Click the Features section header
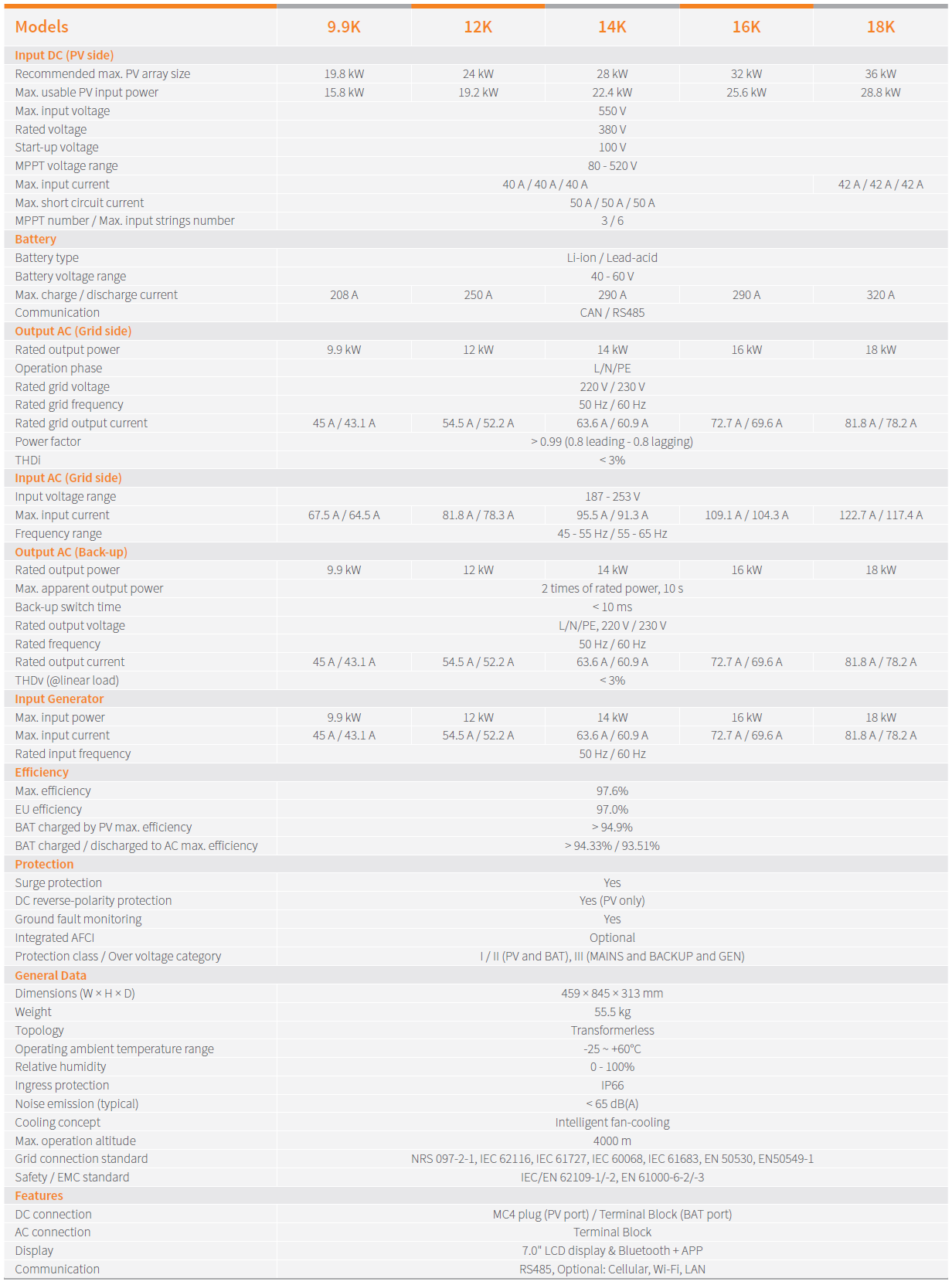Image resolution: width=952 pixels, height=1285 pixels. coord(39,1196)
